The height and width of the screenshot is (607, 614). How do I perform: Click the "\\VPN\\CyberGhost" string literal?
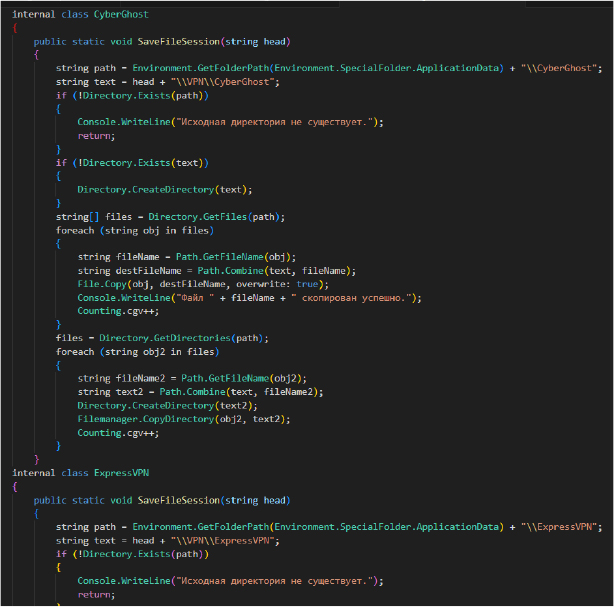click(223, 82)
